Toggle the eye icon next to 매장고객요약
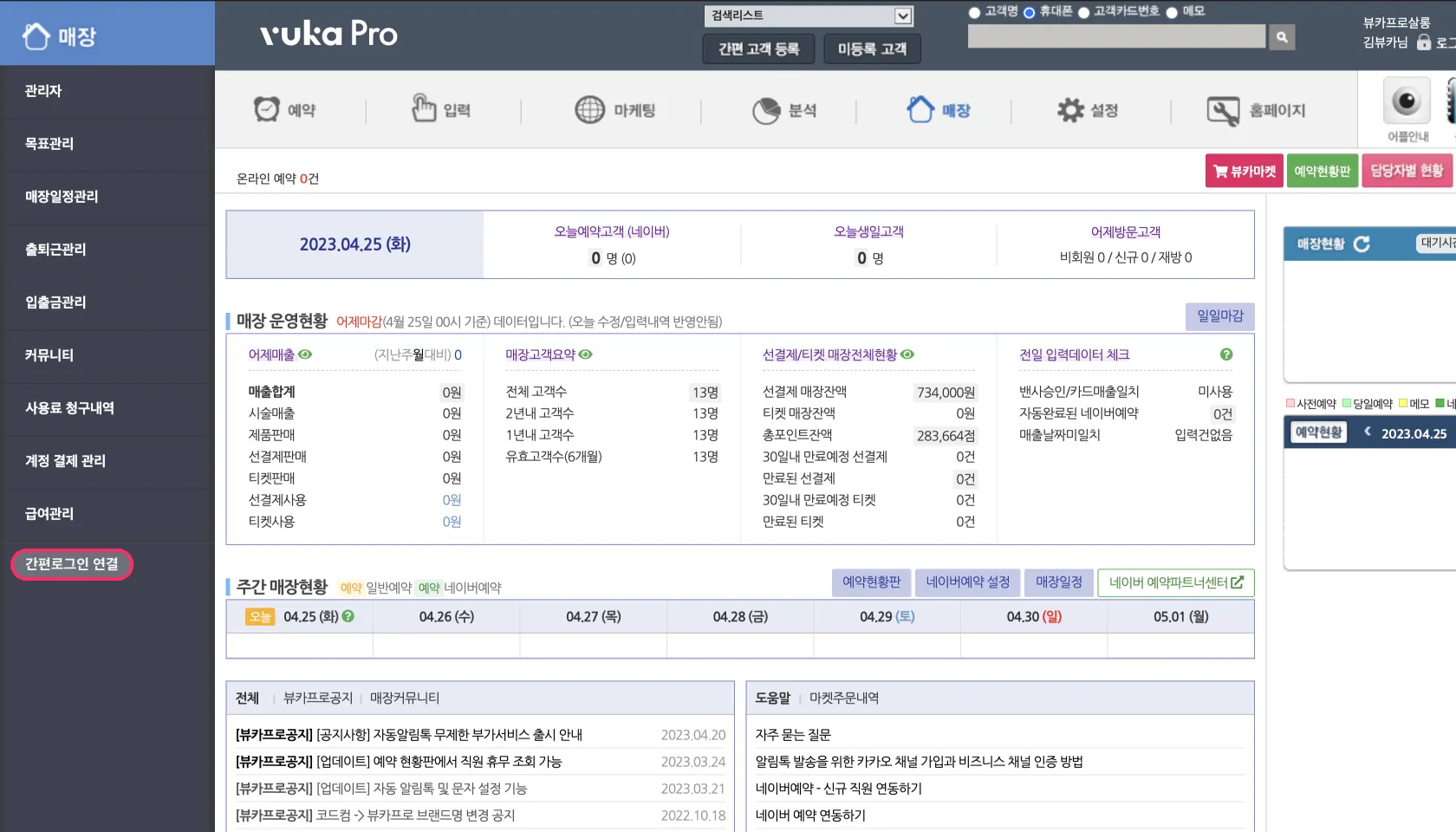Image resolution: width=1456 pixels, height=832 pixels. pos(586,354)
